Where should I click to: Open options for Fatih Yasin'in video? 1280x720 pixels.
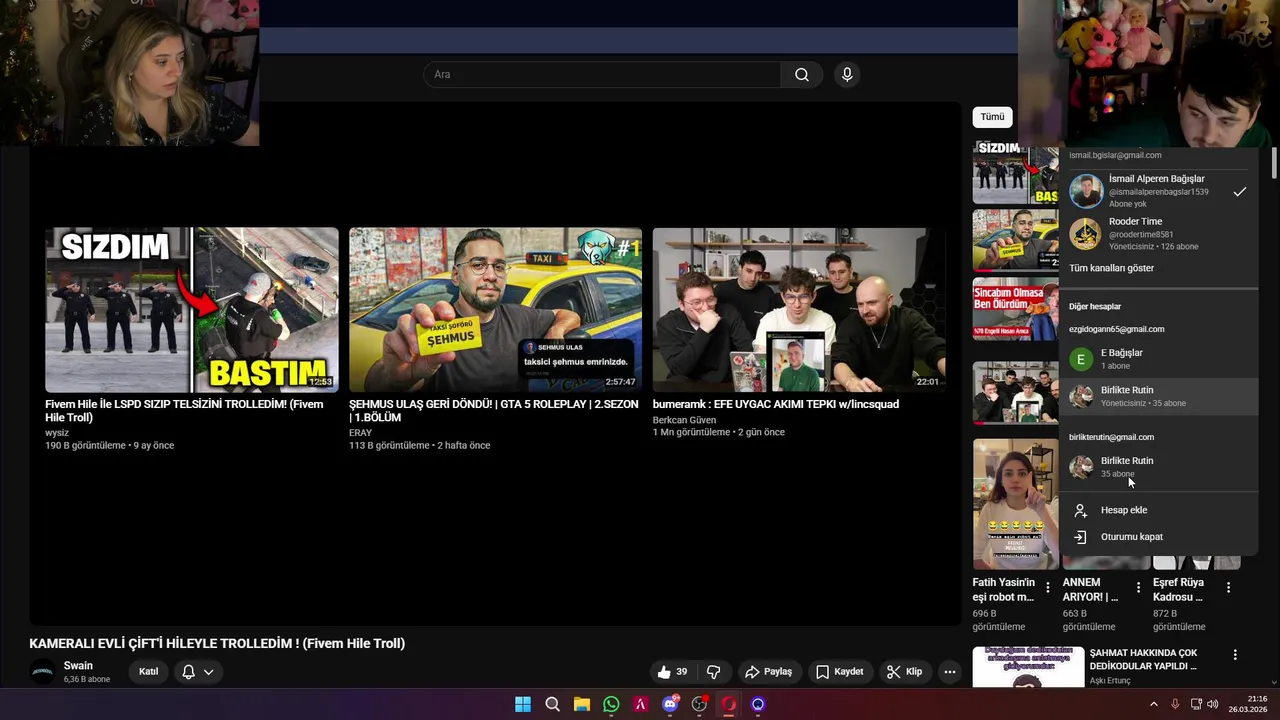tap(1047, 588)
